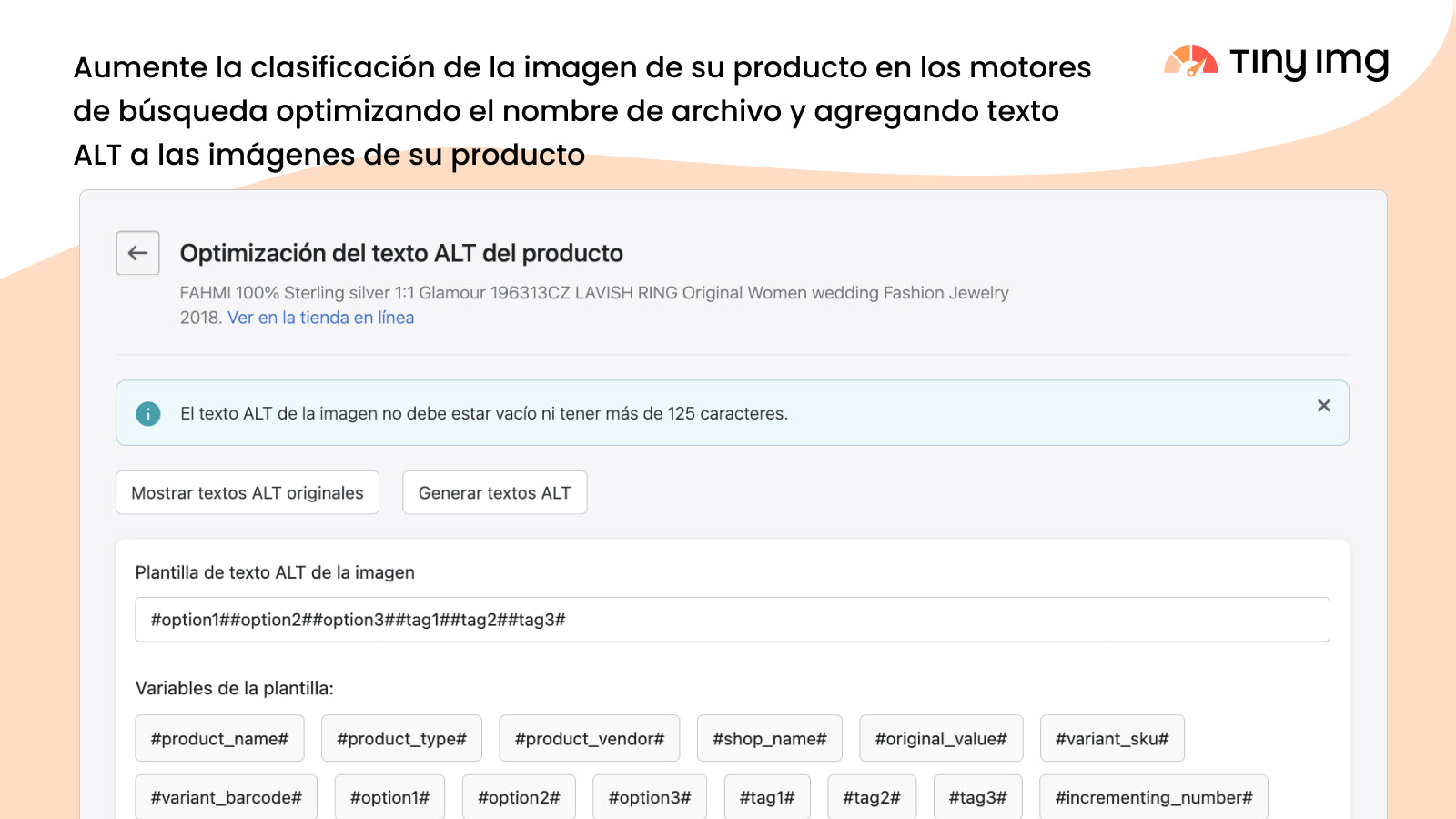Insert the #tag1# variable chip
This screenshot has width=1456, height=819.
(x=767, y=797)
